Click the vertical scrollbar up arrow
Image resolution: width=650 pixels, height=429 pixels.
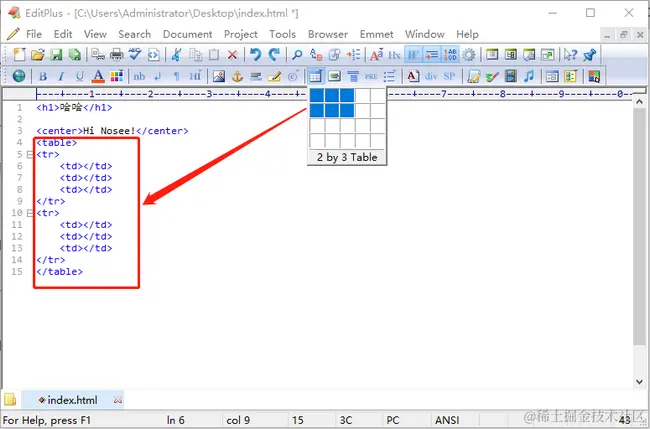coord(639,101)
